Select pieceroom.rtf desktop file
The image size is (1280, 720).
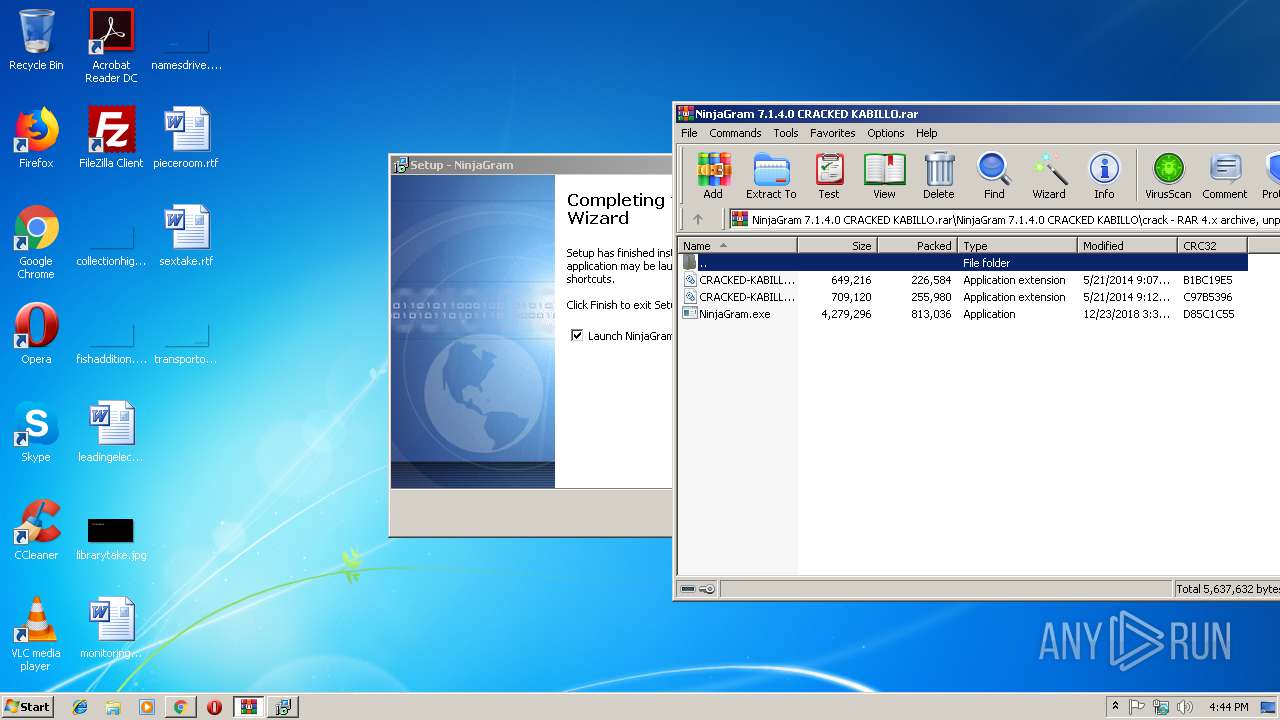(x=186, y=138)
